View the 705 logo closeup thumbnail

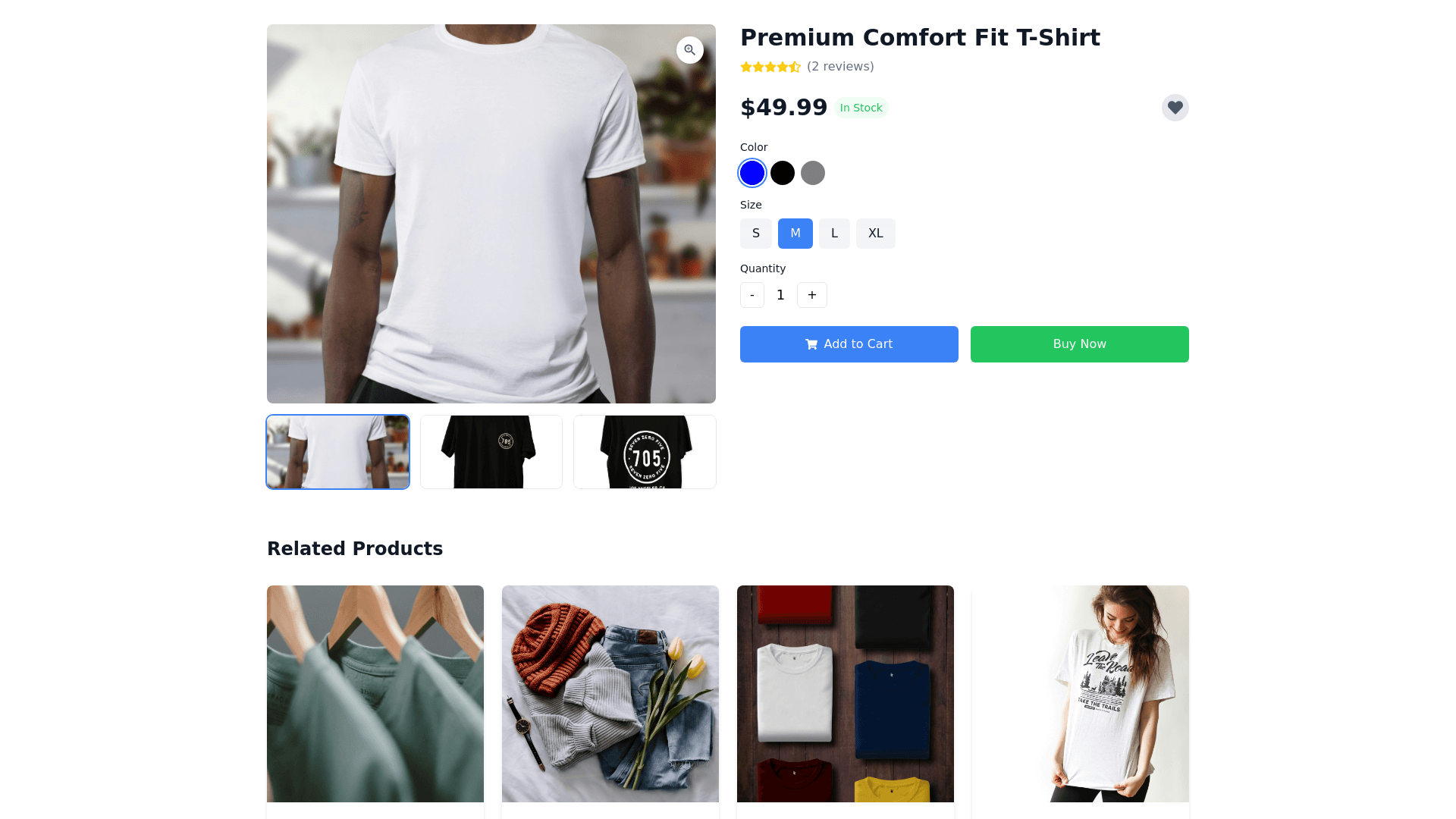point(645,452)
